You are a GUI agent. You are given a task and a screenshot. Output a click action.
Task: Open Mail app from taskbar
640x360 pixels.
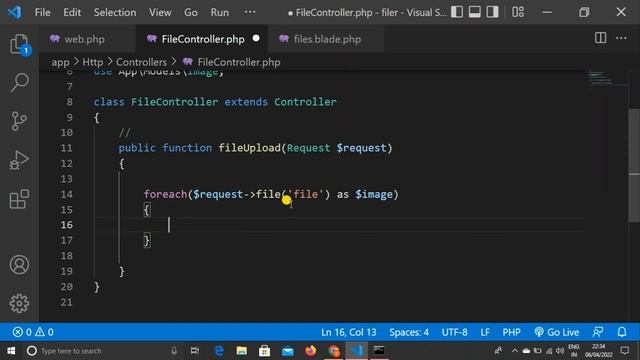click(x=288, y=351)
